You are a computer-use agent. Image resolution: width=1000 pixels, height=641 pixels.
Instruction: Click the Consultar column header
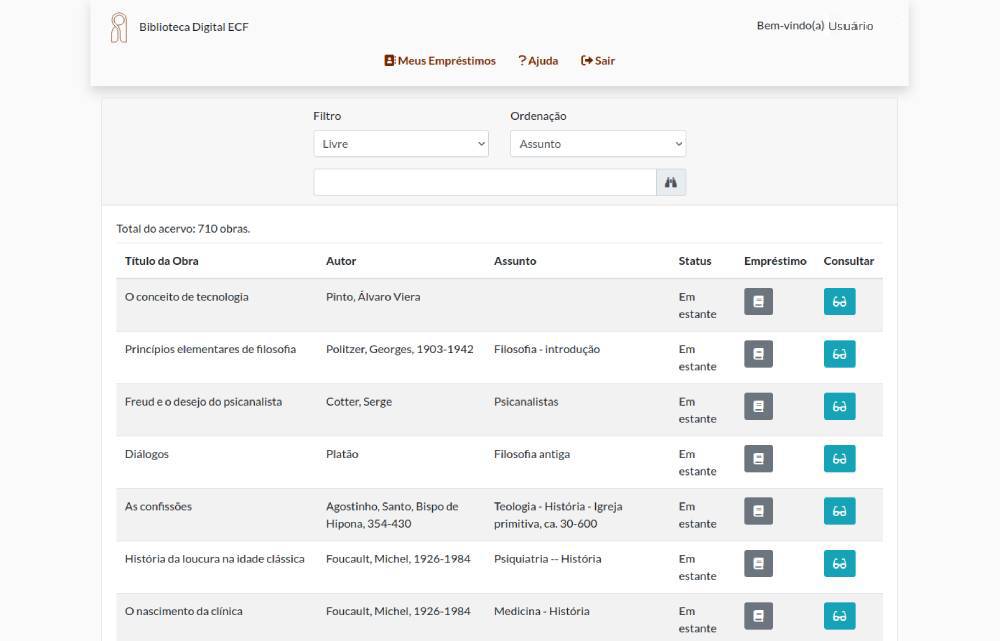(x=848, y=261)
